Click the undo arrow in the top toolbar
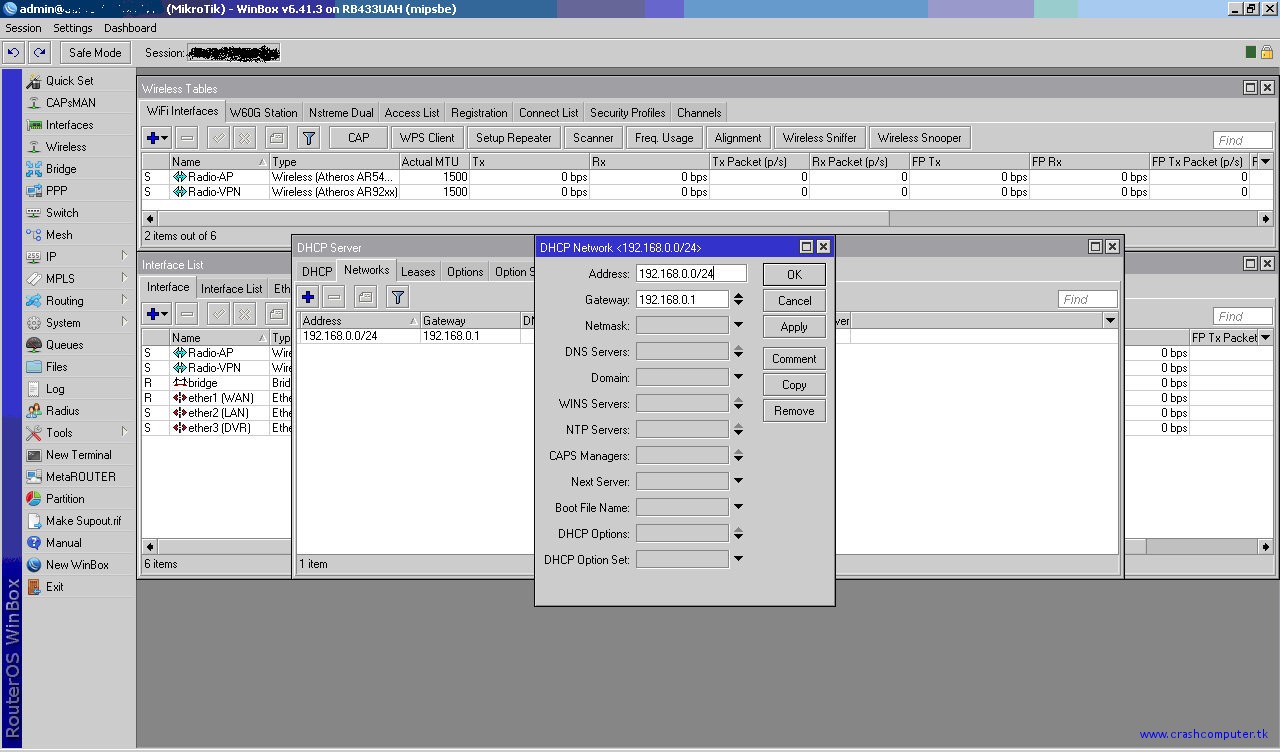The image size is (1280, 752). (13, 53)
